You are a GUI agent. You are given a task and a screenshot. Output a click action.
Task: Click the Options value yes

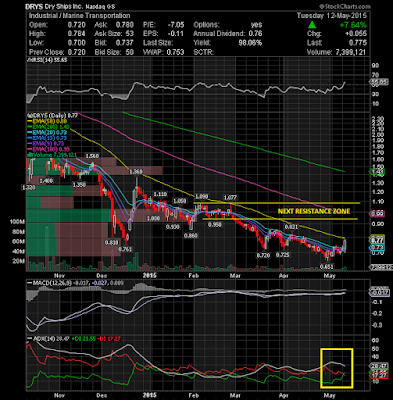click(256, 25)
